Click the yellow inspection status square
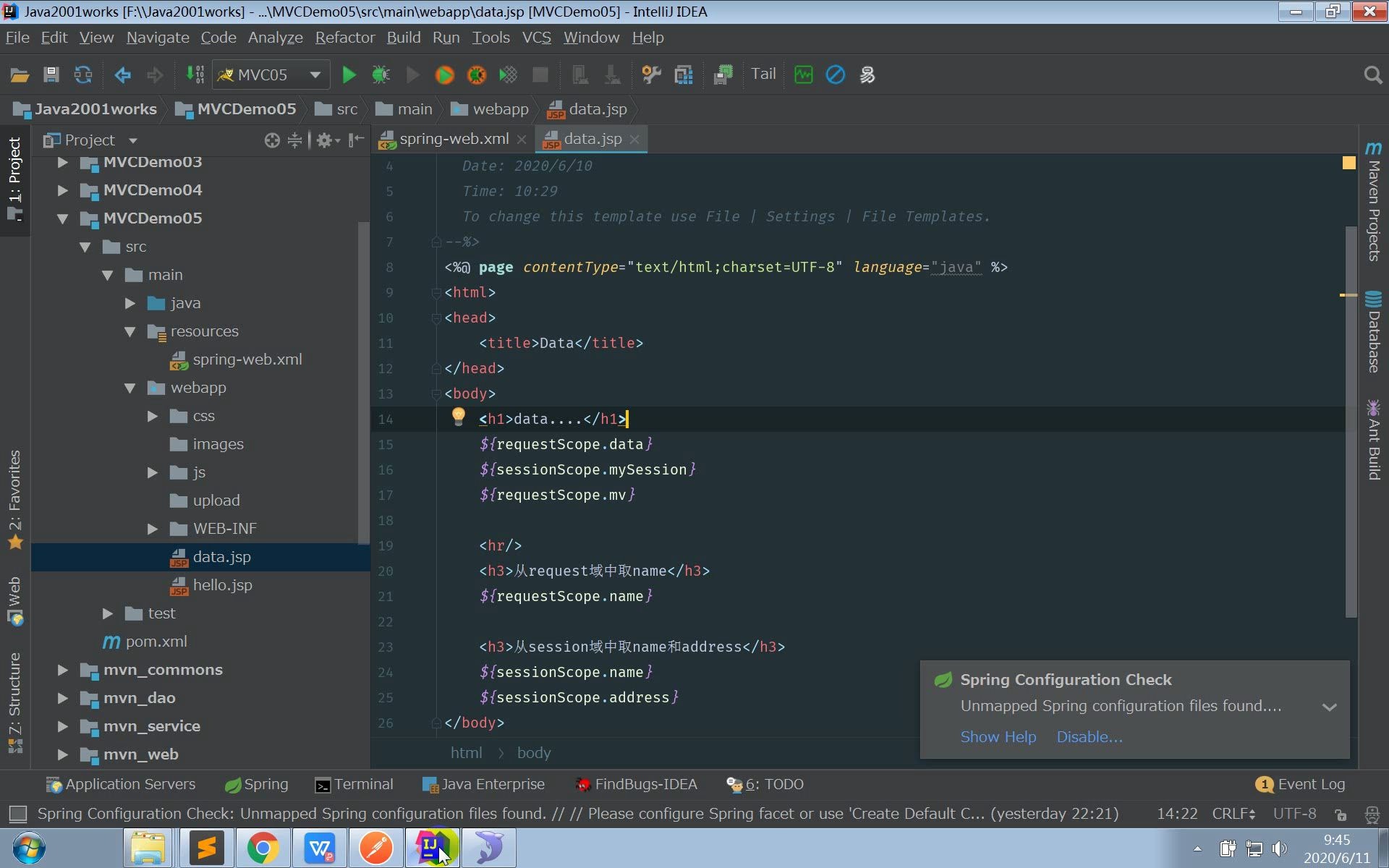The width and height of the screenshot is (1389, 868). coord(1348,163)
